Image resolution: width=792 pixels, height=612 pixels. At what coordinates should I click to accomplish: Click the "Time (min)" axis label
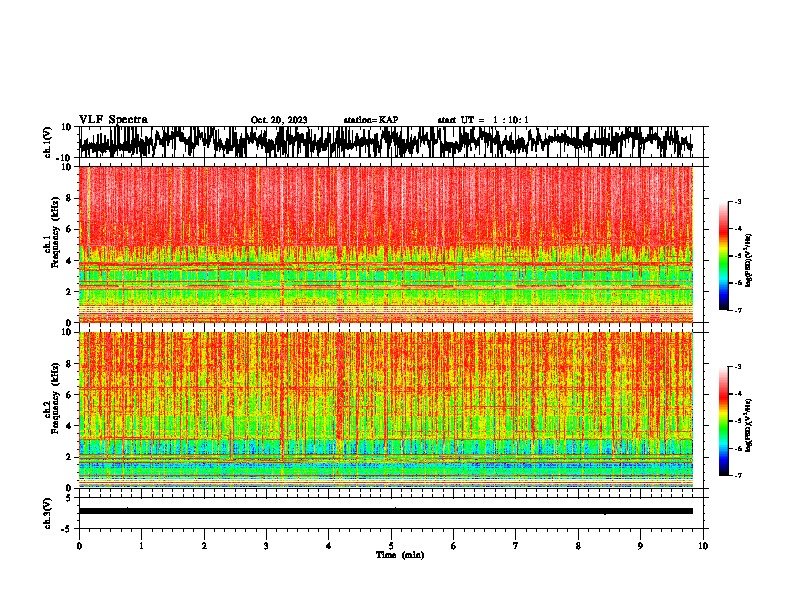[x=400, y=555]
